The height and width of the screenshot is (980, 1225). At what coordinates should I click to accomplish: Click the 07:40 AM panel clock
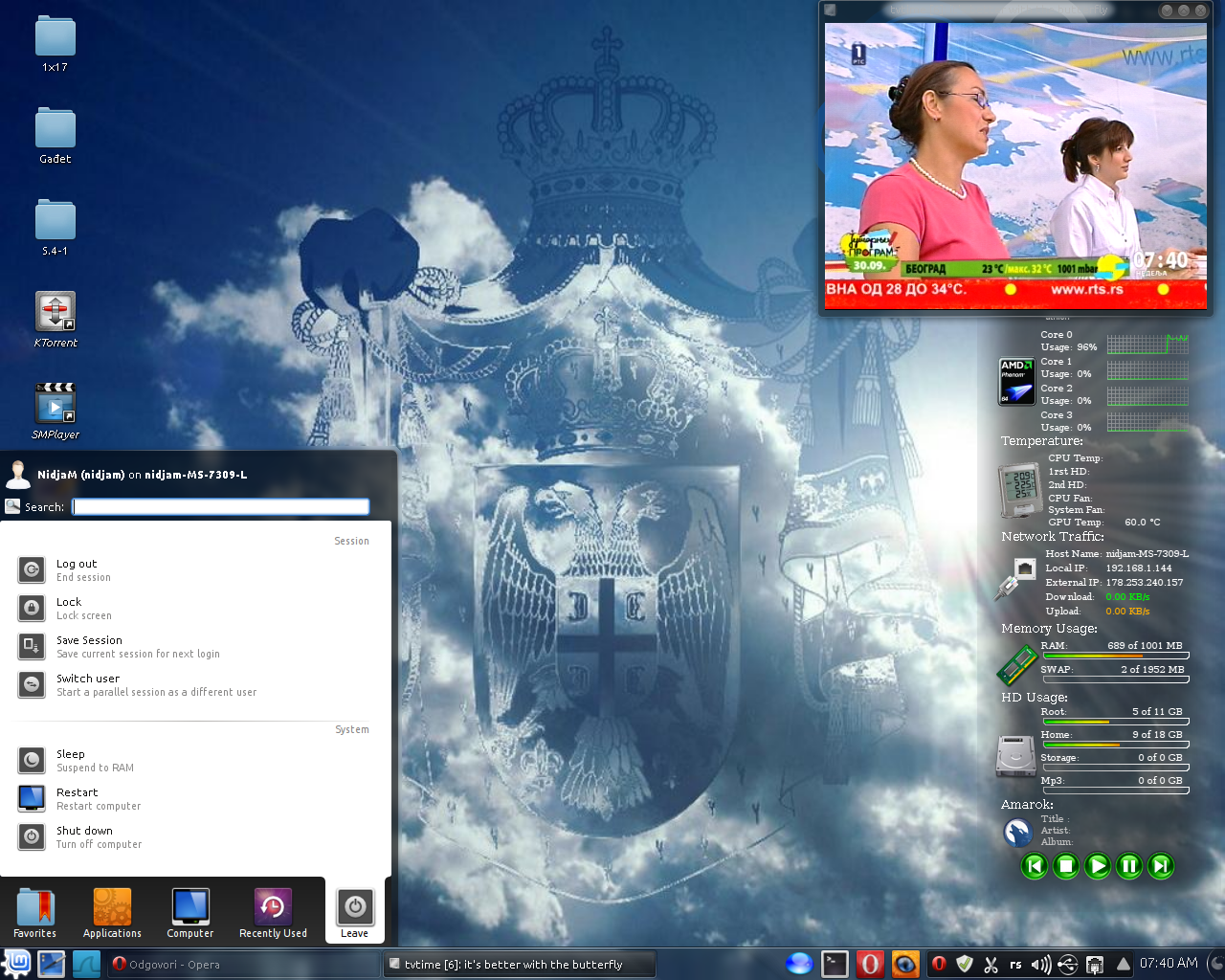(1169, 963)
